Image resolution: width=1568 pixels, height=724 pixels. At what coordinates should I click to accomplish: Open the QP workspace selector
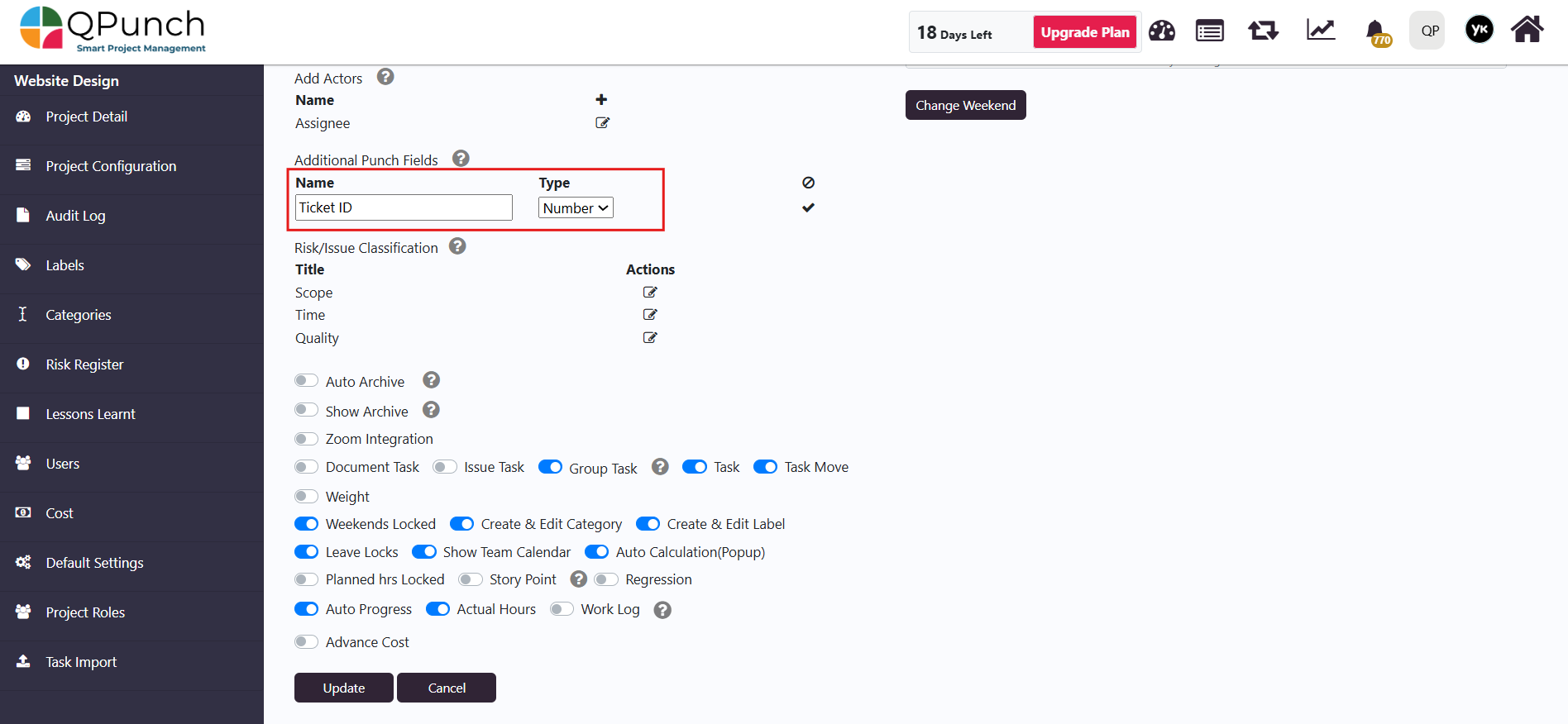(1427, 31)
